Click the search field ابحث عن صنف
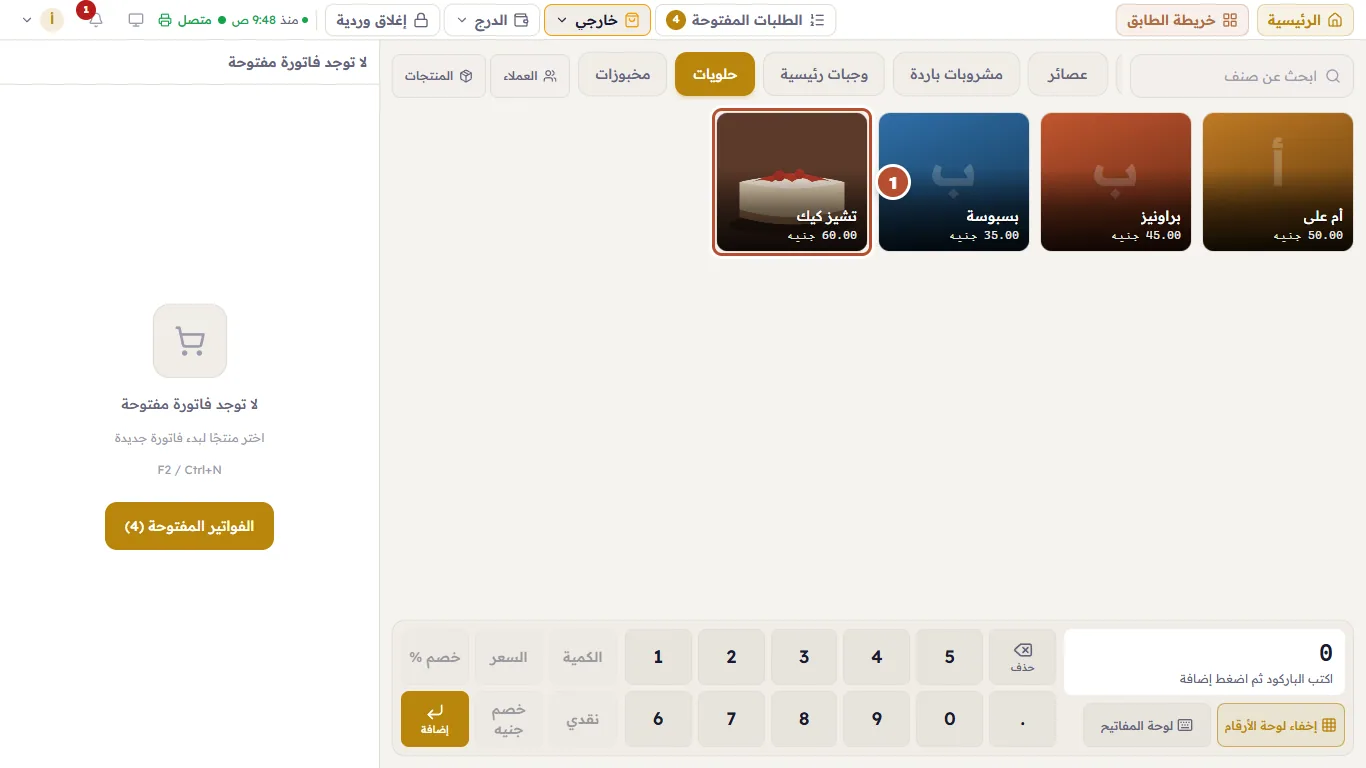 (1241, 75)
